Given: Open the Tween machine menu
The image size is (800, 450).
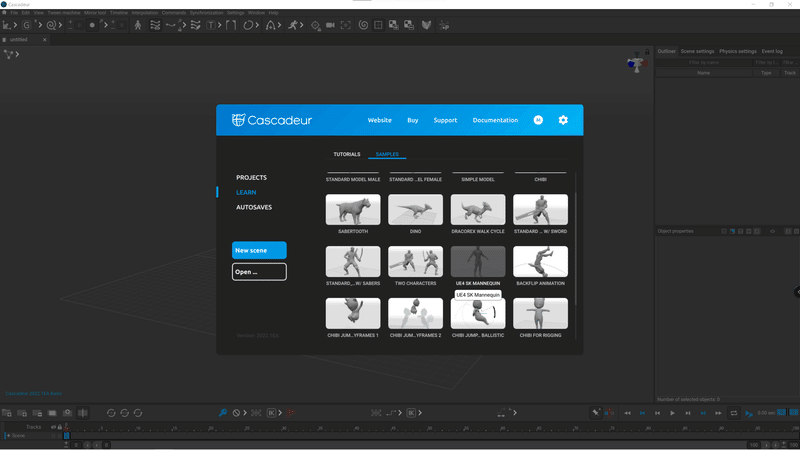Looking at the screenshot, I should click(64, 13).
